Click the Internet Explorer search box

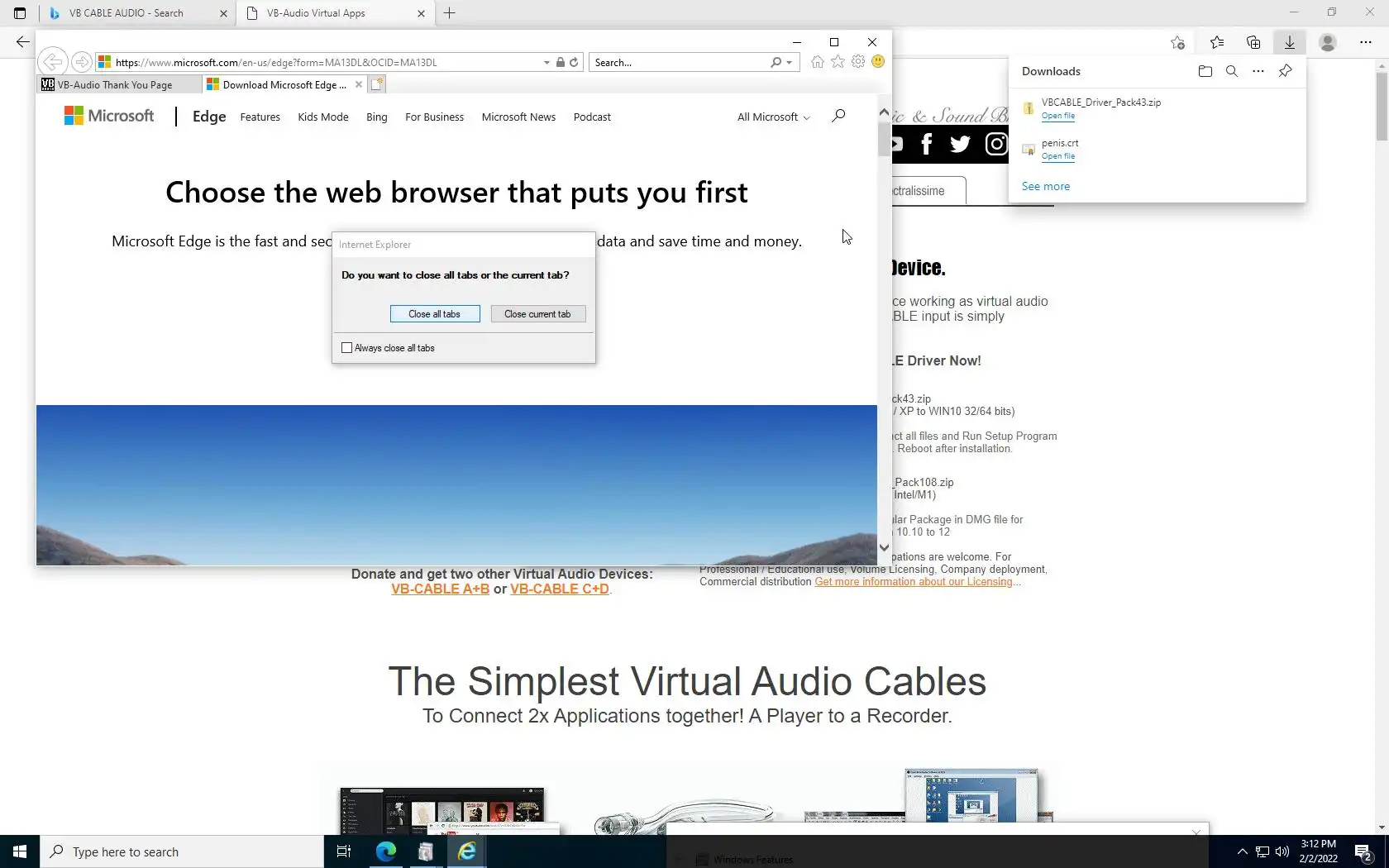click(x=680, y=62)
